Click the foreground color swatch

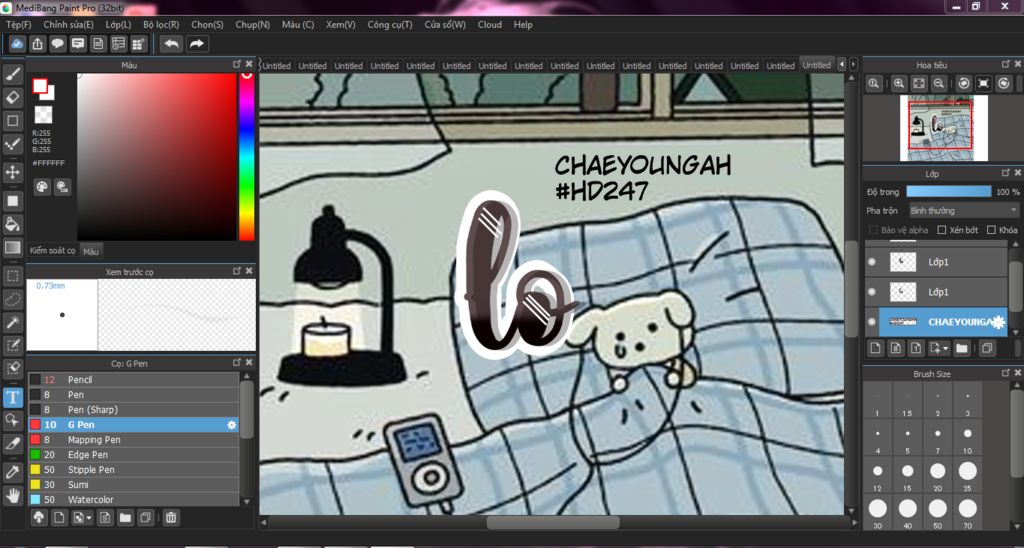[40, 86]
